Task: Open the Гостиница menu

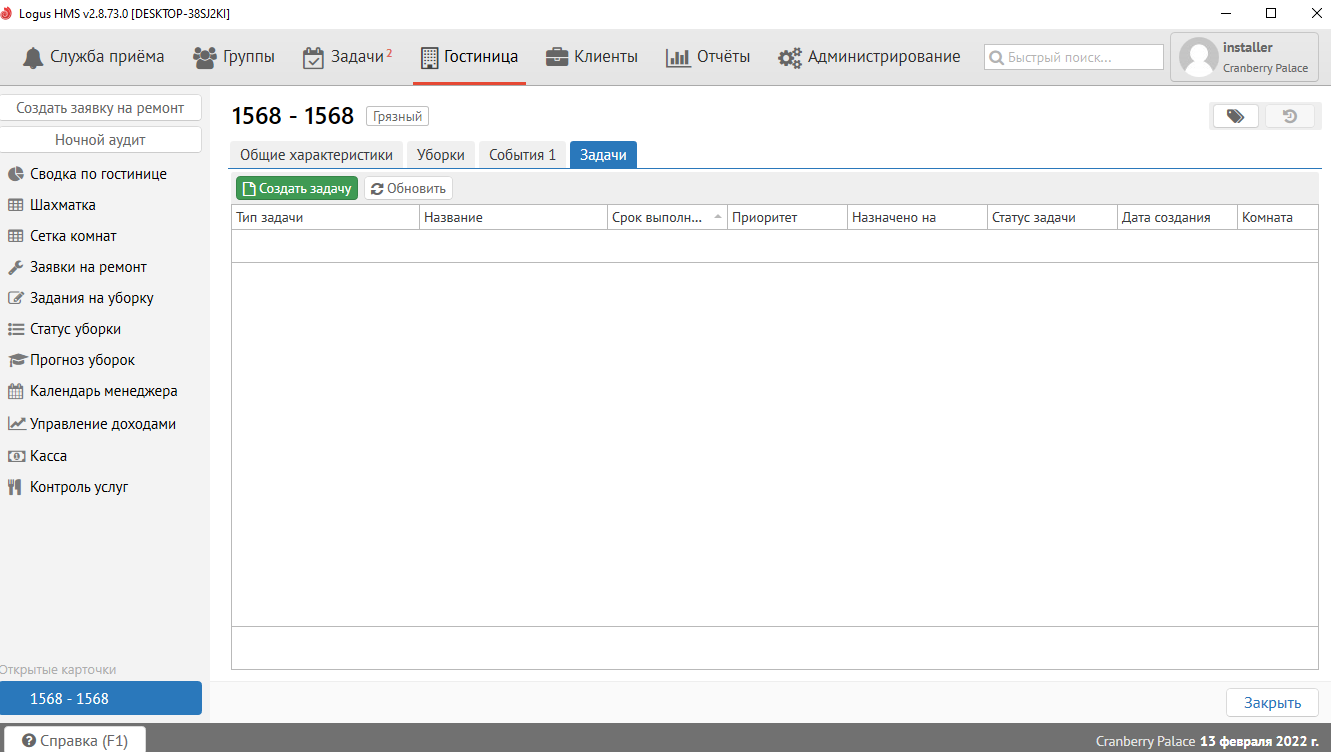Action: pyautogui.click(x=470, y=57)
